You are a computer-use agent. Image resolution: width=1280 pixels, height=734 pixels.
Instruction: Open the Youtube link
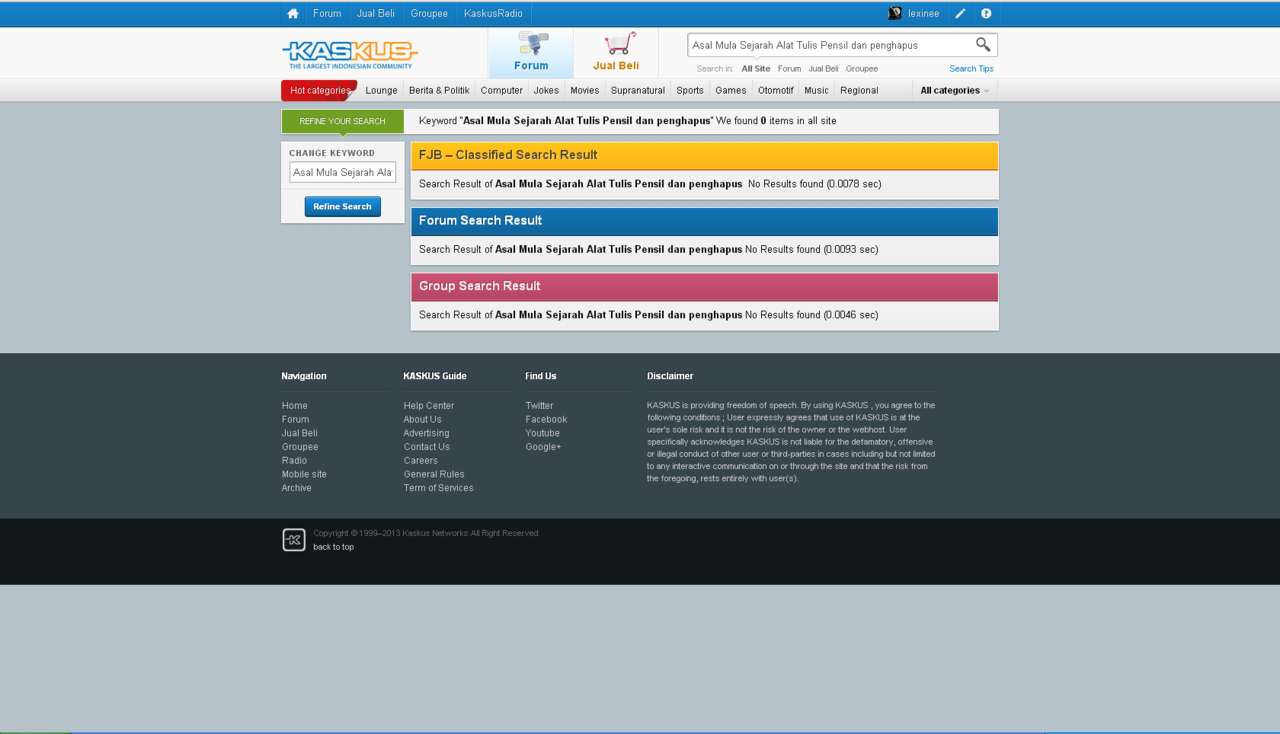pos(543,433)
